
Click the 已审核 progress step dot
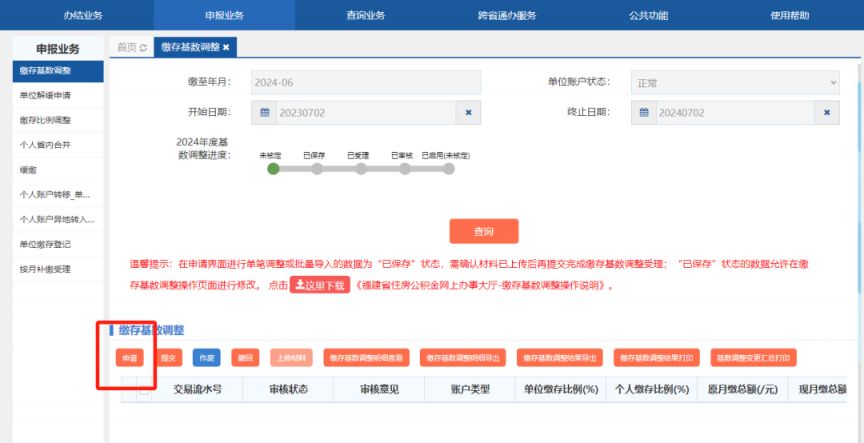coord(402,169)
